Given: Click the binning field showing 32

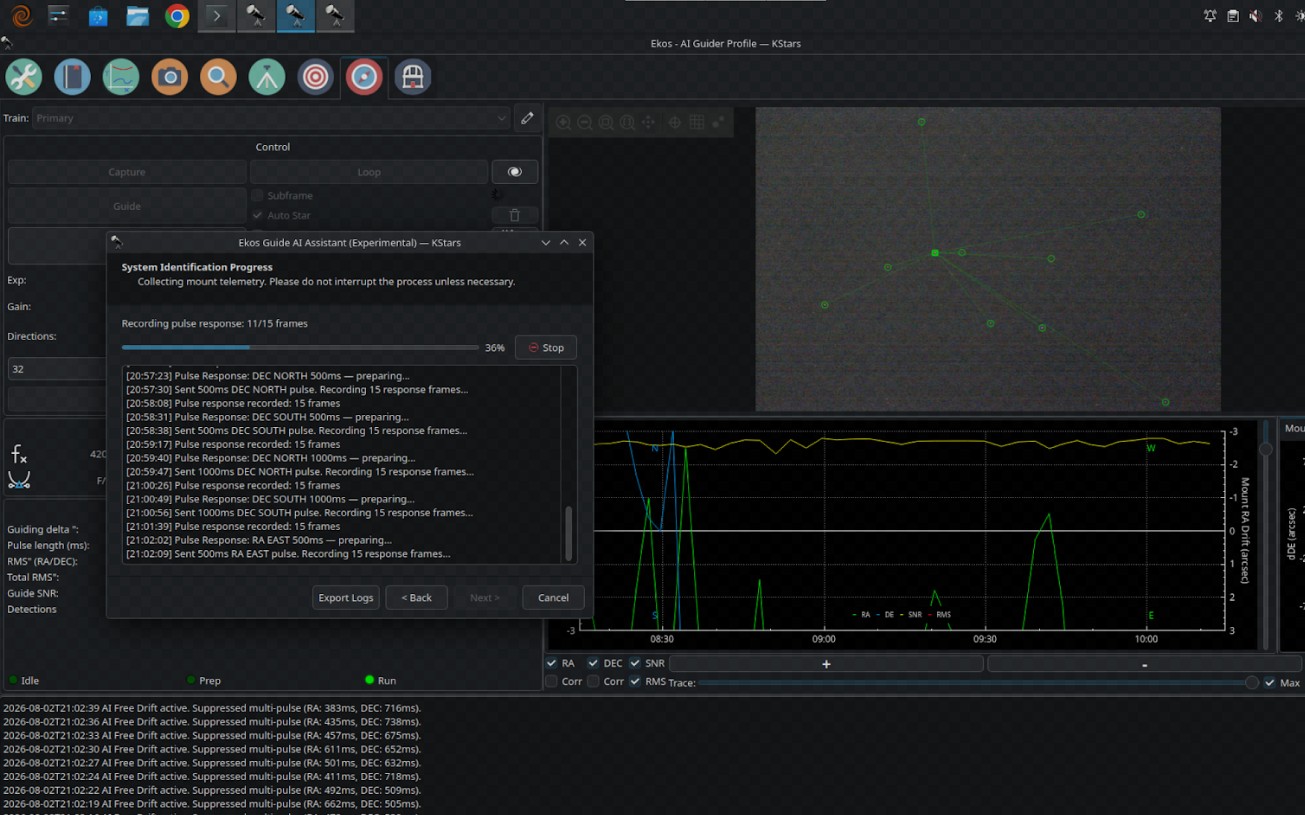Looking at the screenshot, I should click(57, 369).
